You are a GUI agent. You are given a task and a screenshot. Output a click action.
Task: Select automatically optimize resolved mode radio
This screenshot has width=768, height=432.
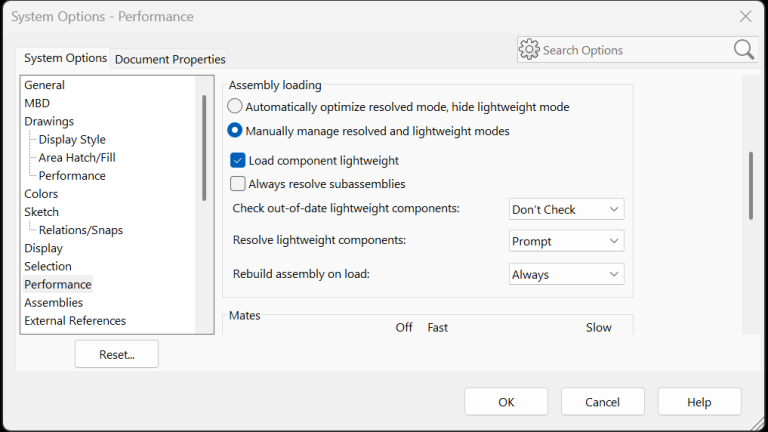point(235,106)
